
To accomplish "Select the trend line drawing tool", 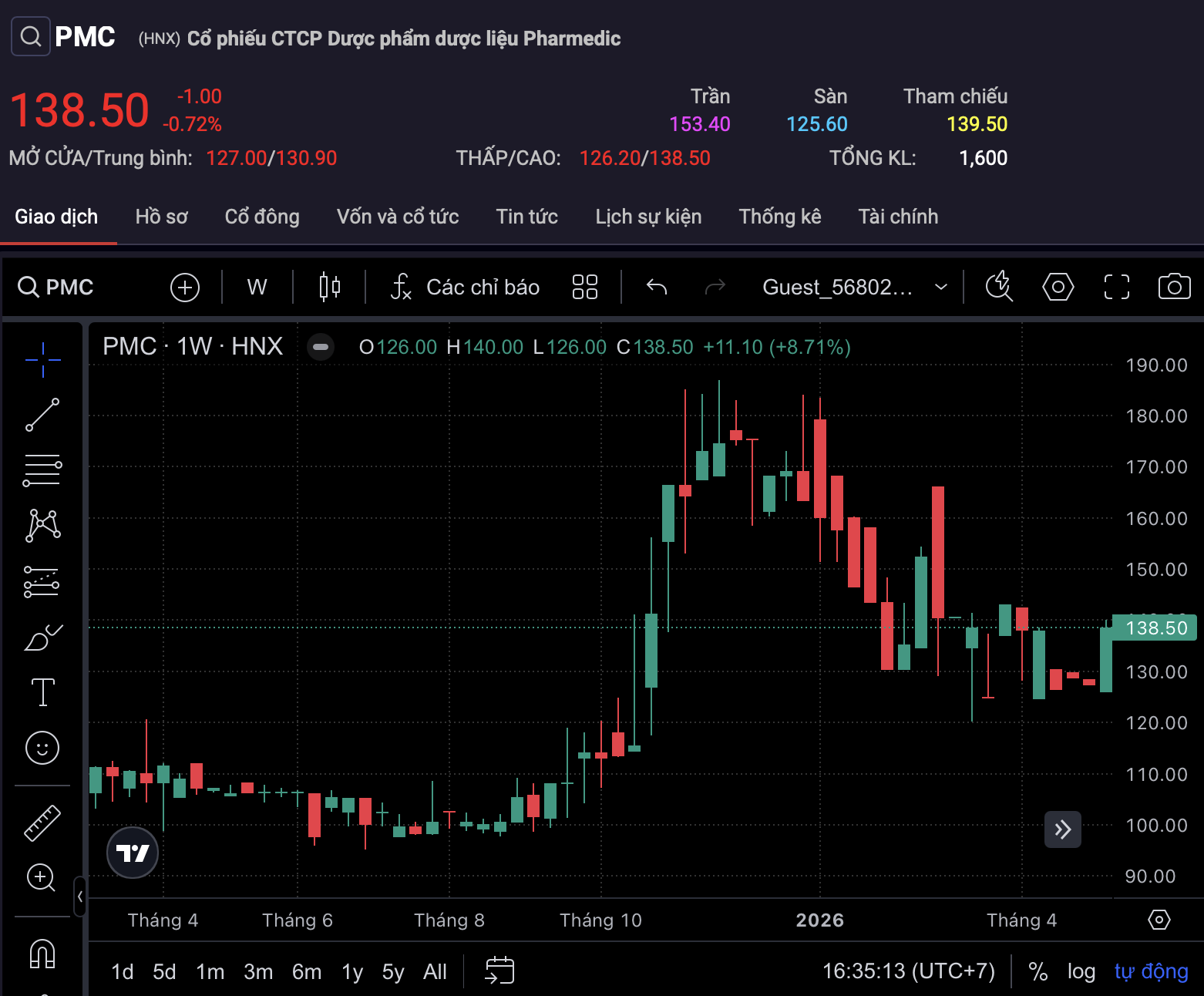I will pyautogui.click(x=42, y=415).
